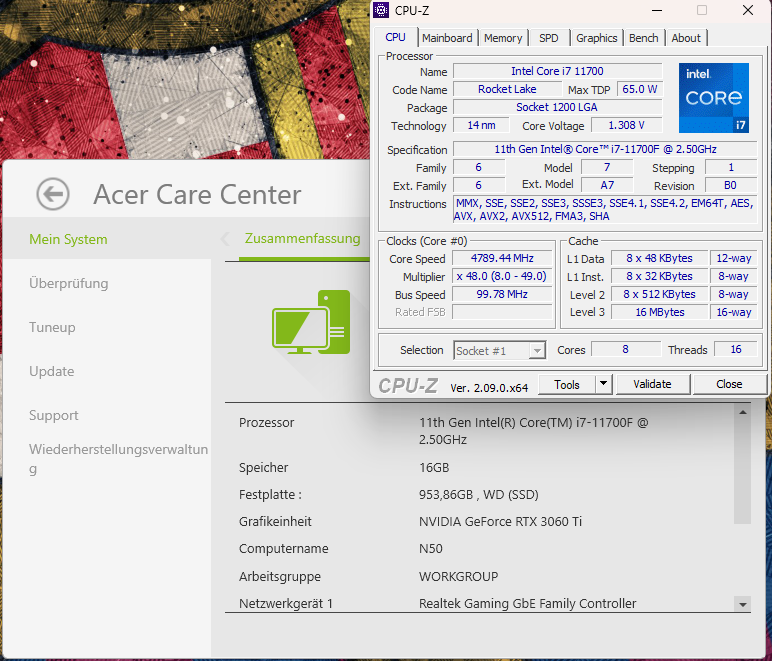Expand the Tools dropdown arrow
This screenshot has height=661, width=772.
604,384
